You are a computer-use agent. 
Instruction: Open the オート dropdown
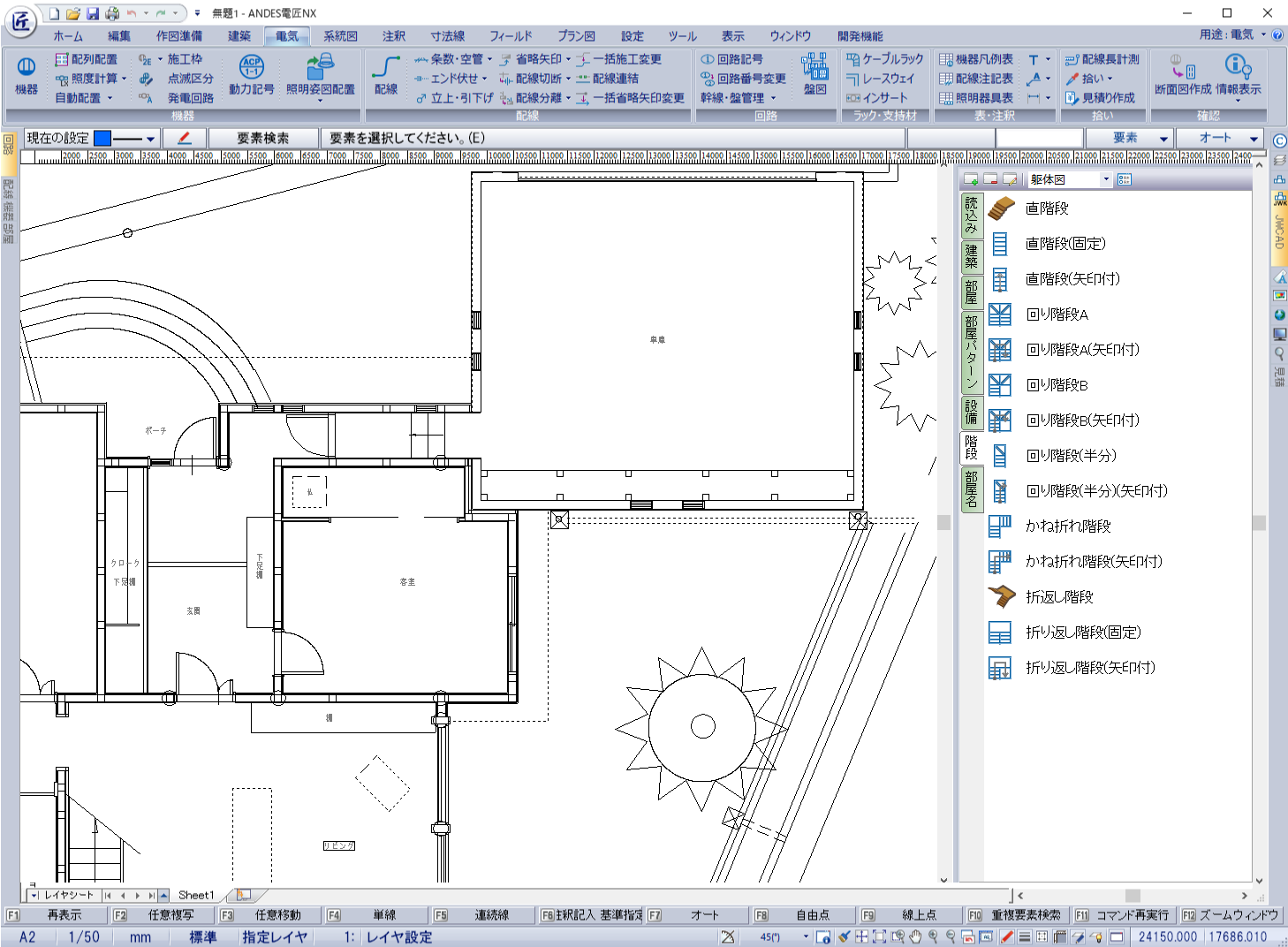click(1219, 138)
